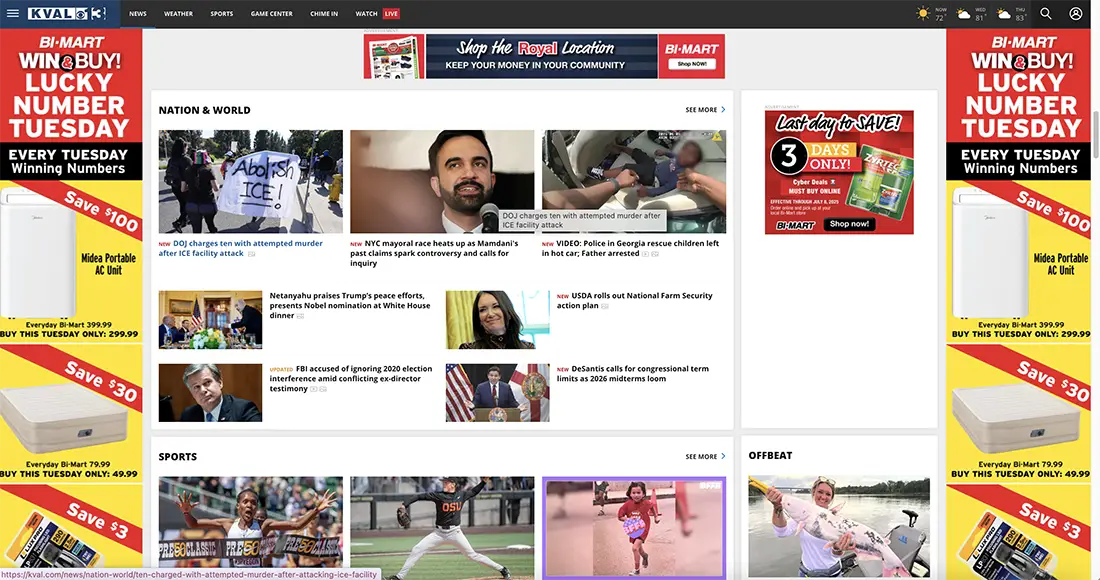
Task: Open the hamburger menu icon
Action: [x=13, y=13]
